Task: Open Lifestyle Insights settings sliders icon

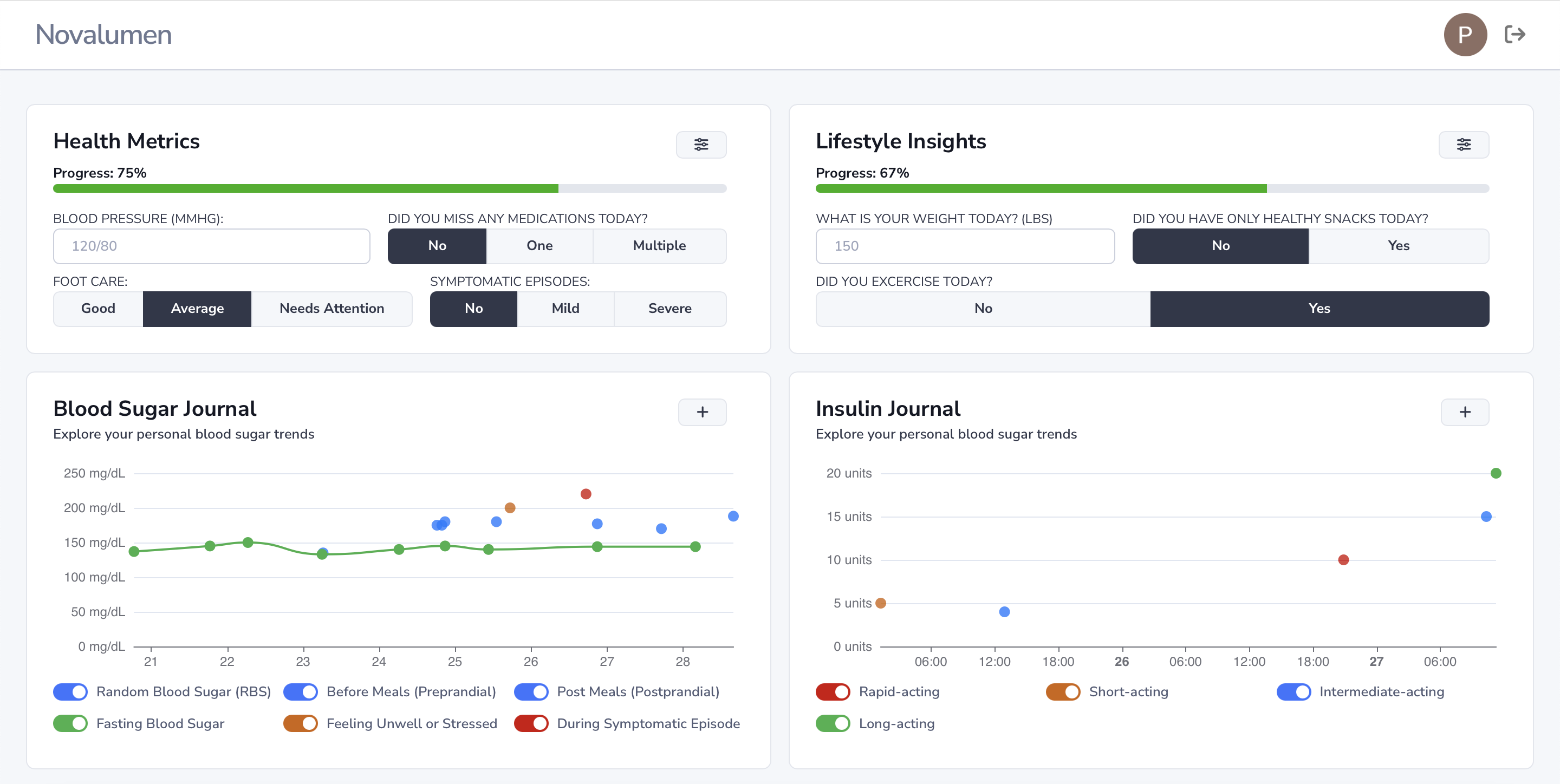Action: point(1463,145)
